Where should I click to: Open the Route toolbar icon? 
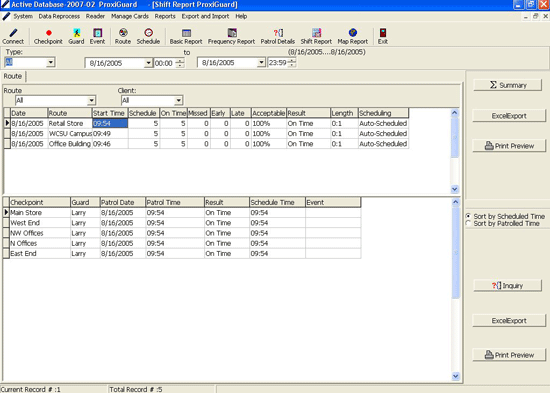[x=123, y=36]
